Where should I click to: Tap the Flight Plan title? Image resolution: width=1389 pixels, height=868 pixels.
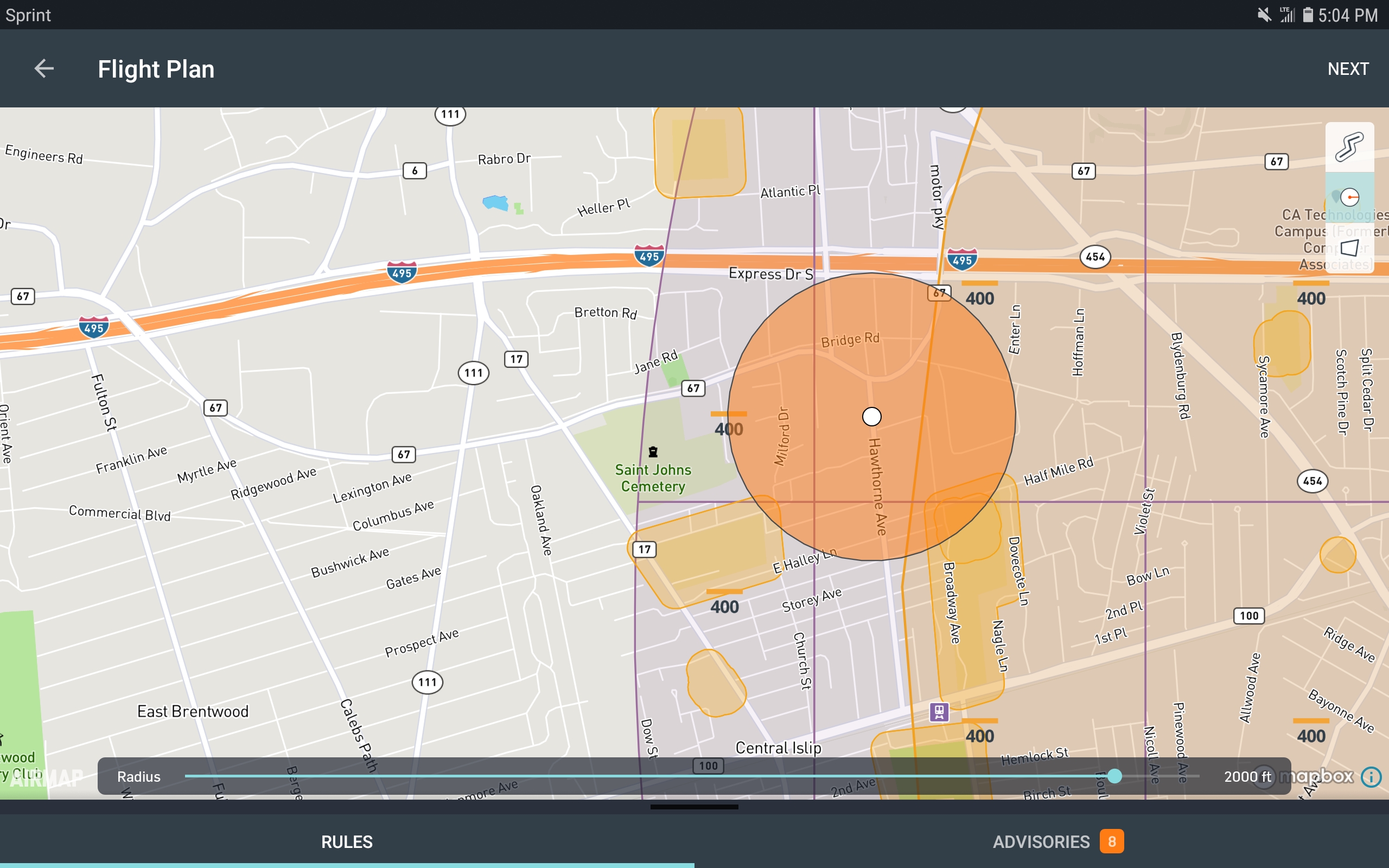(156, 69)
